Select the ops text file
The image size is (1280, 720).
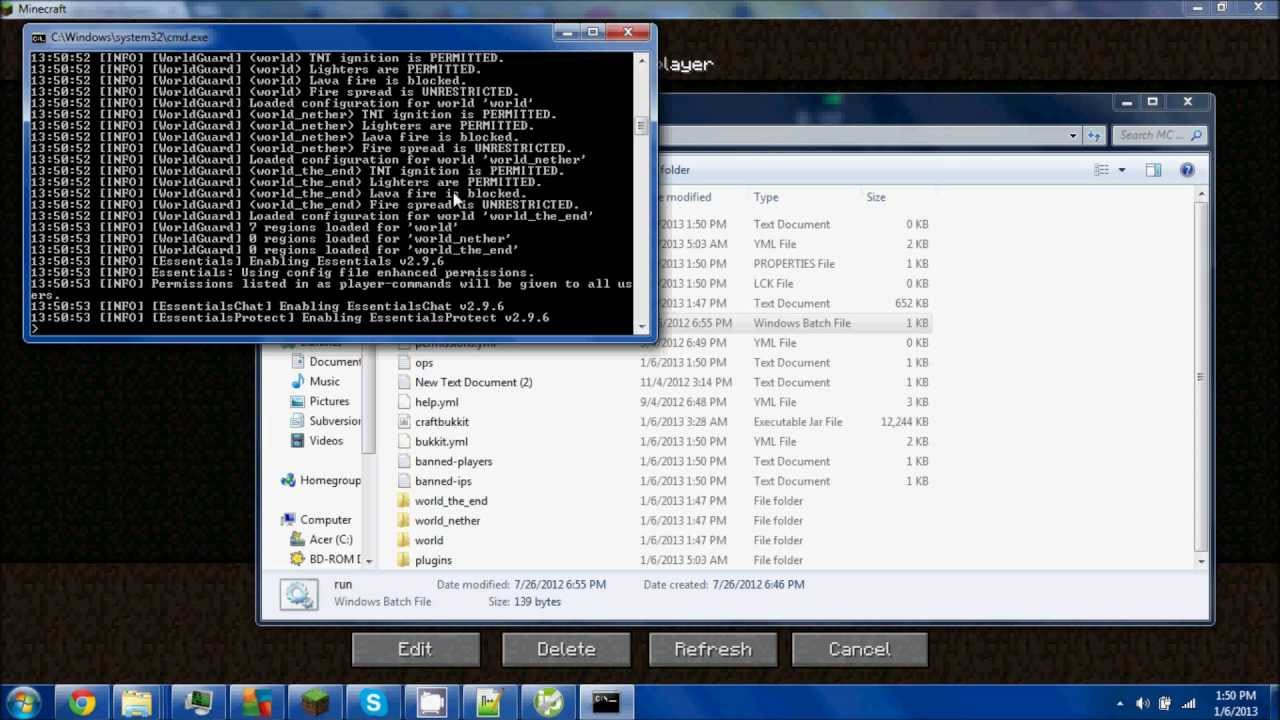tap(424, 363)
